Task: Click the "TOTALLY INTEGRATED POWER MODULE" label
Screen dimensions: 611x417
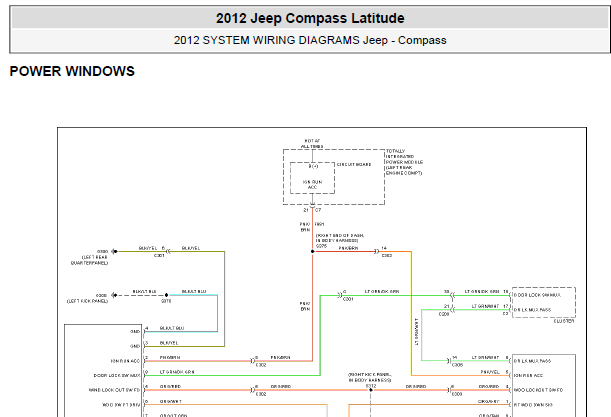Action: 404,156
